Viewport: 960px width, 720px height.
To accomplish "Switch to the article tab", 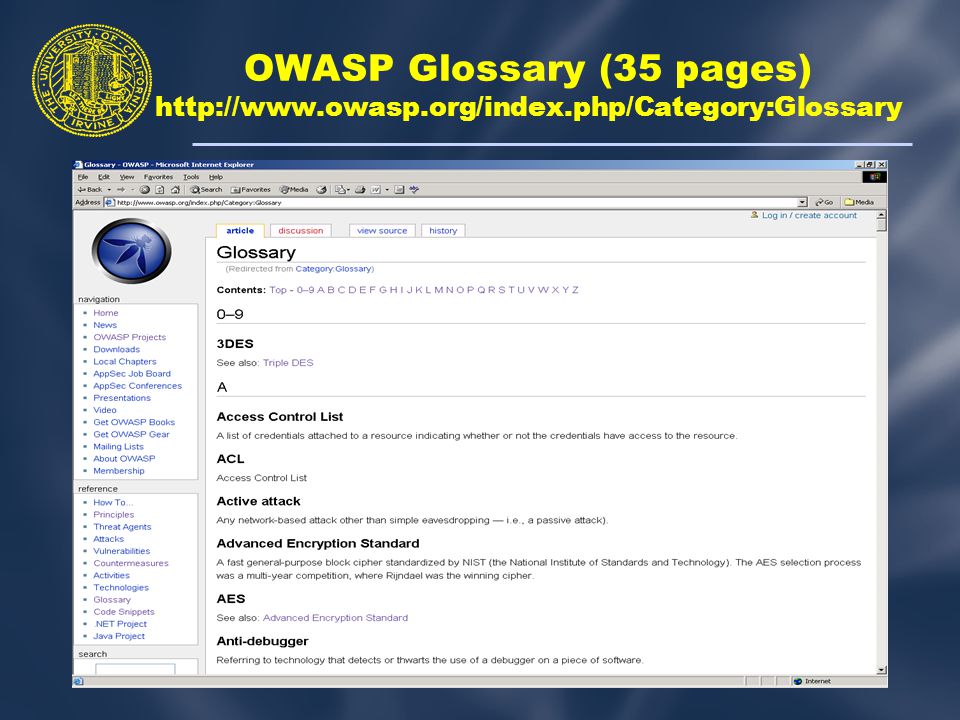I will point(240,231).
